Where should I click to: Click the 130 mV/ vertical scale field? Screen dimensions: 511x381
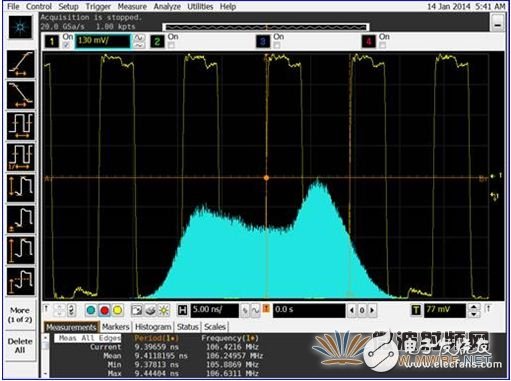click(x=103, y=41)
